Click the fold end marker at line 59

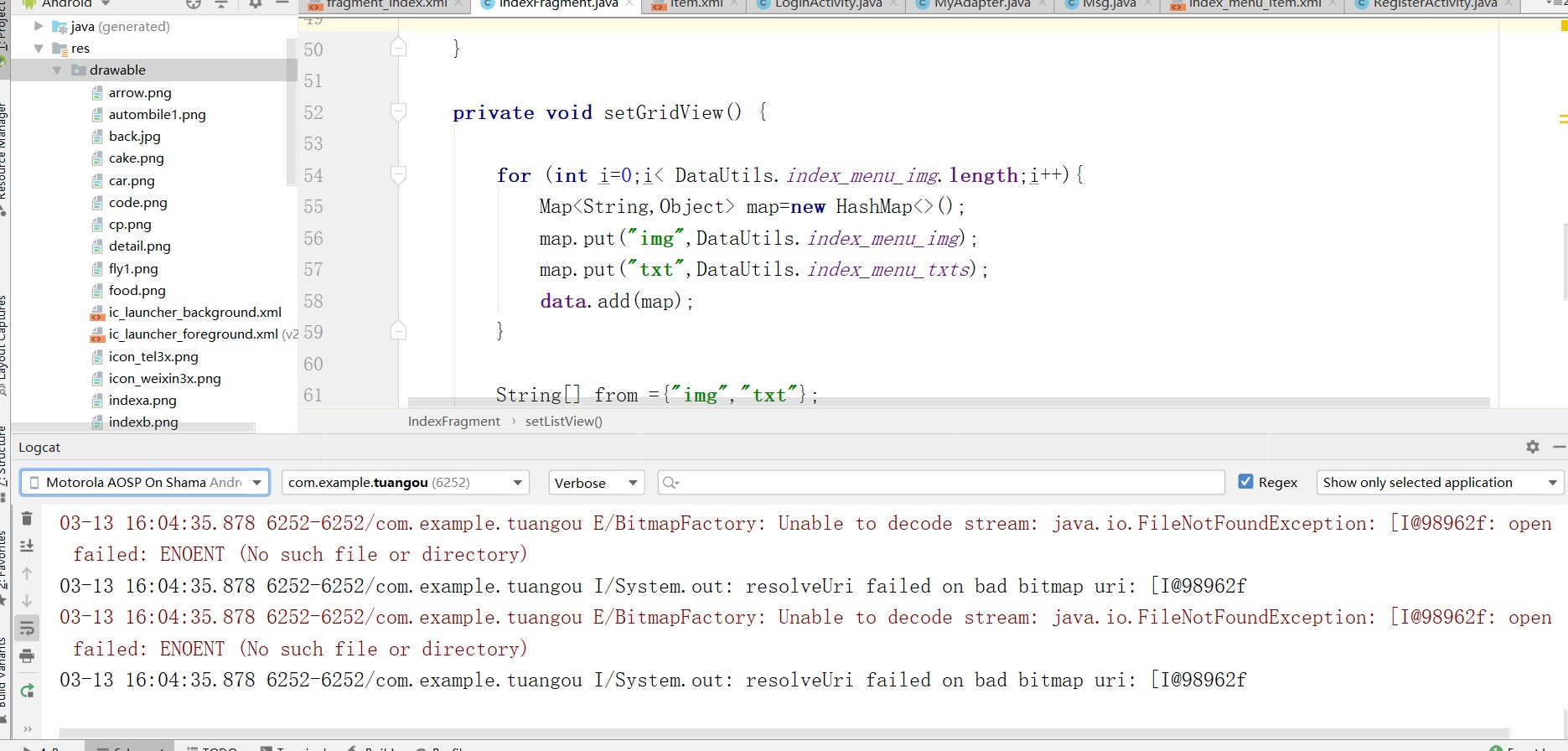pos(399,331)
